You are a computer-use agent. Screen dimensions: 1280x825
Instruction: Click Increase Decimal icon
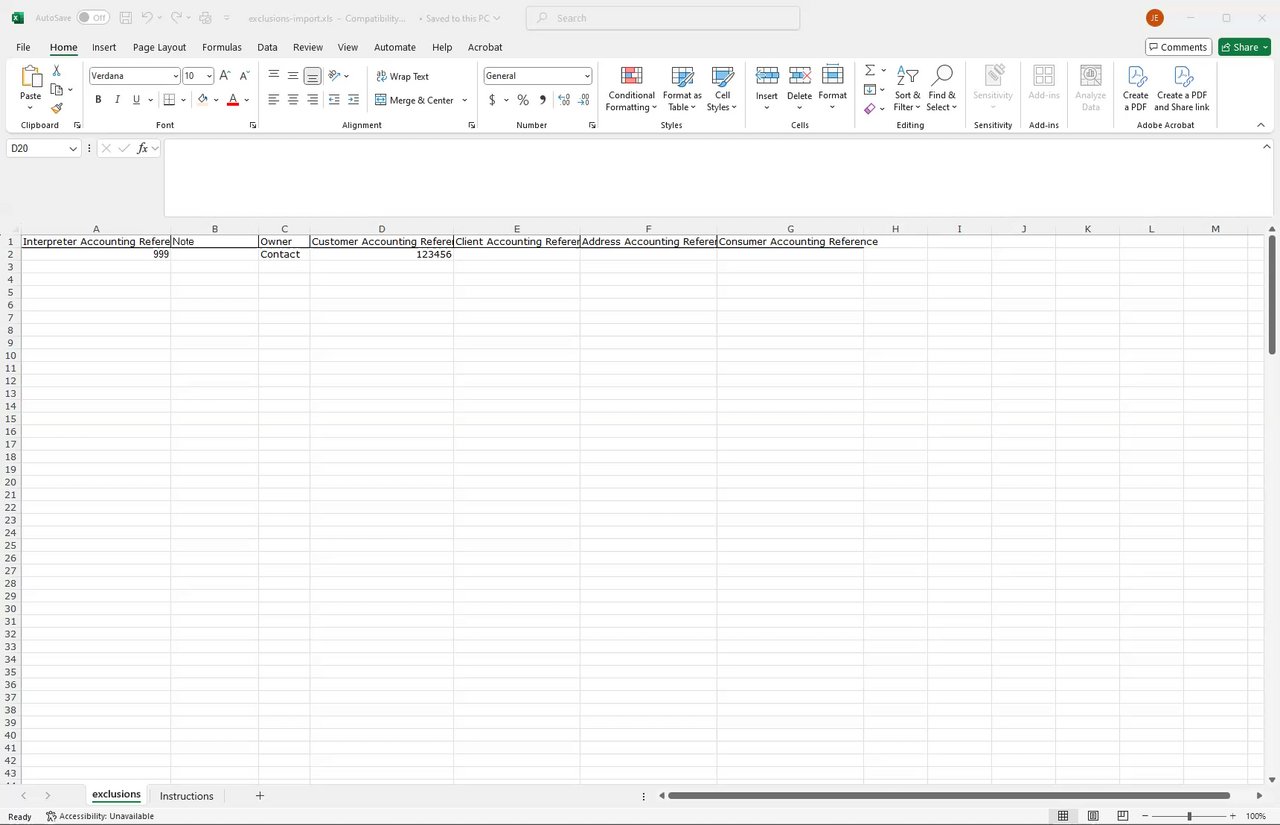pos(564,100)
